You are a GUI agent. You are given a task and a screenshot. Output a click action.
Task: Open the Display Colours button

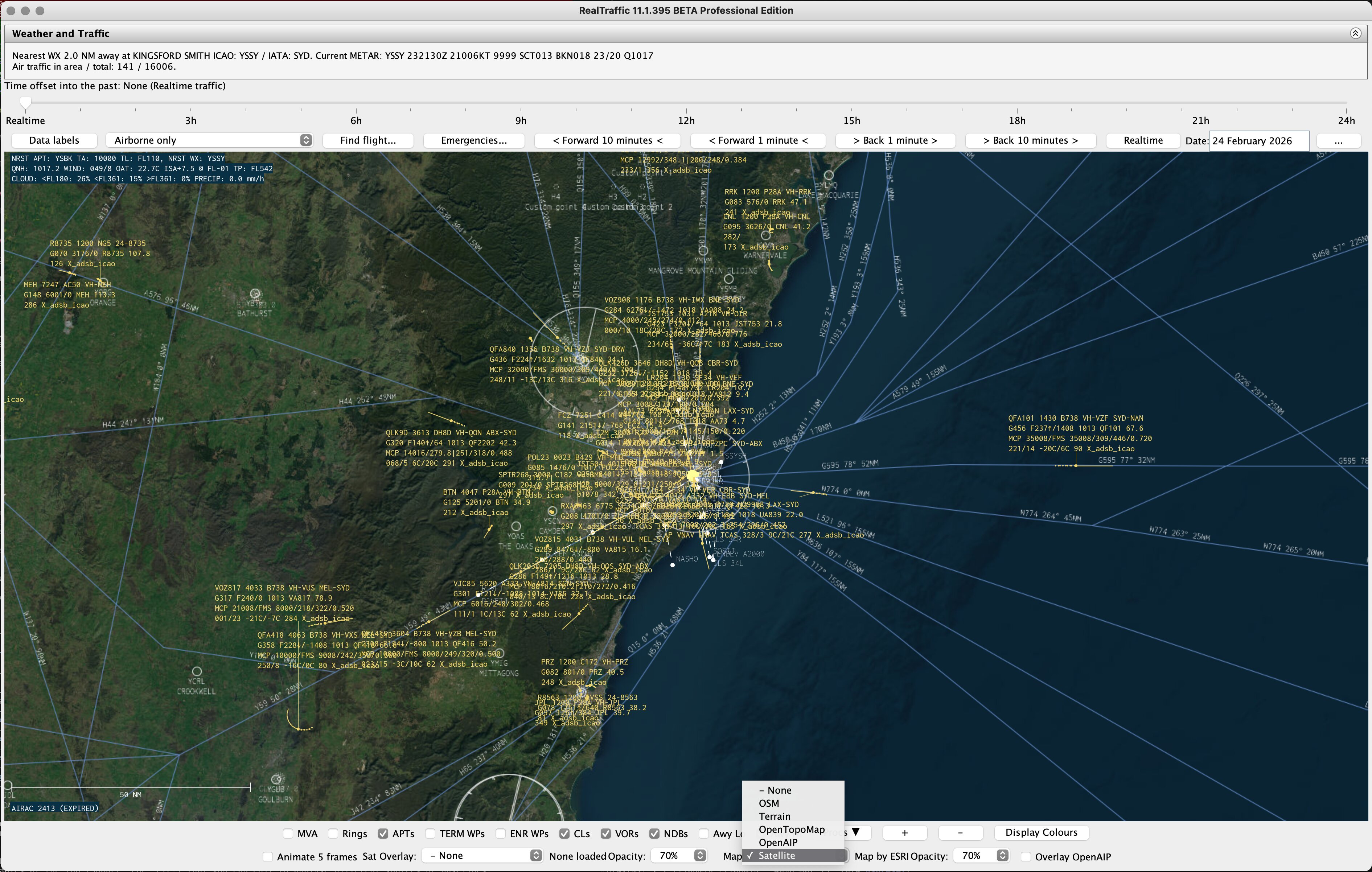pos(1041,832)
